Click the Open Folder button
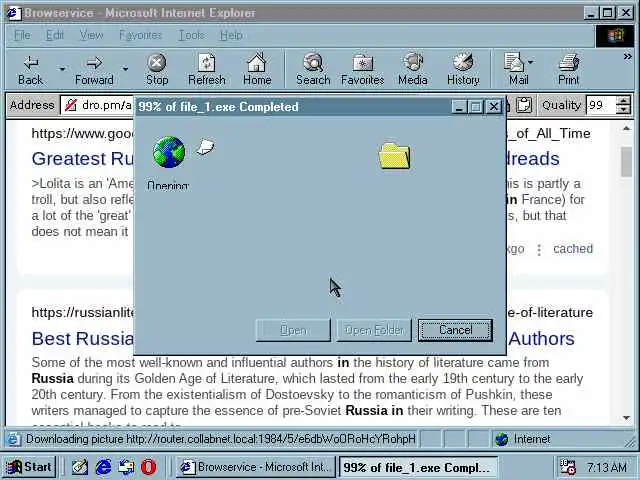The width and height of the screenshot is (640, 480). [374, 330]
